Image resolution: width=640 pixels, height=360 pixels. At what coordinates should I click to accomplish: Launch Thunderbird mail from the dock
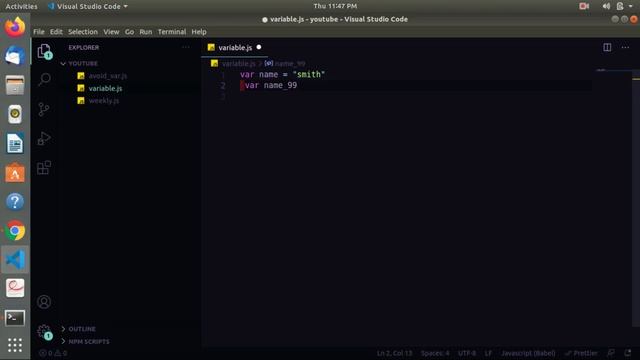(15, 56)
